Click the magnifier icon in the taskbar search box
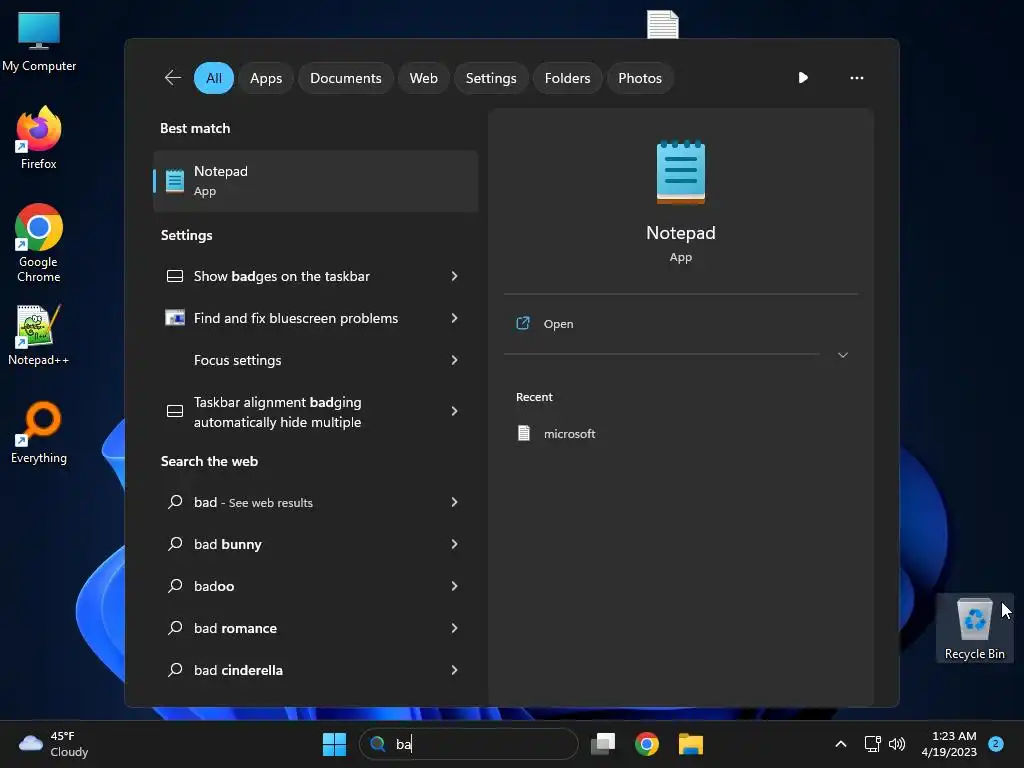This screenshot has width=1024, height=768. point(377,744)
